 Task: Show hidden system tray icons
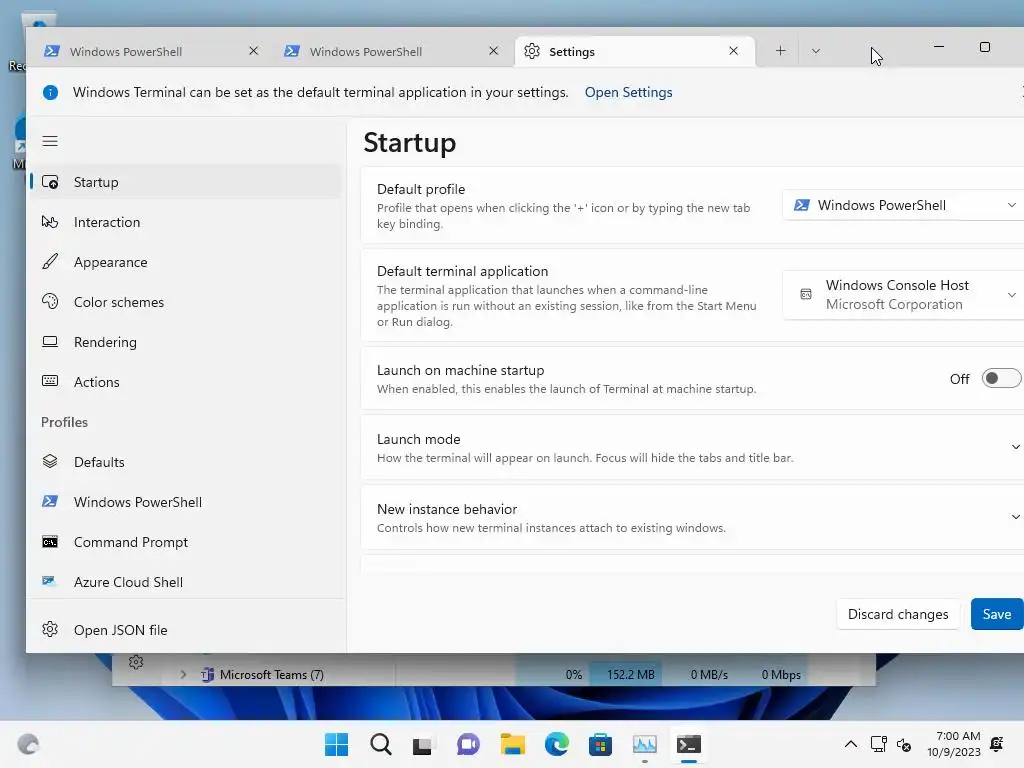[x=851, y=744]
